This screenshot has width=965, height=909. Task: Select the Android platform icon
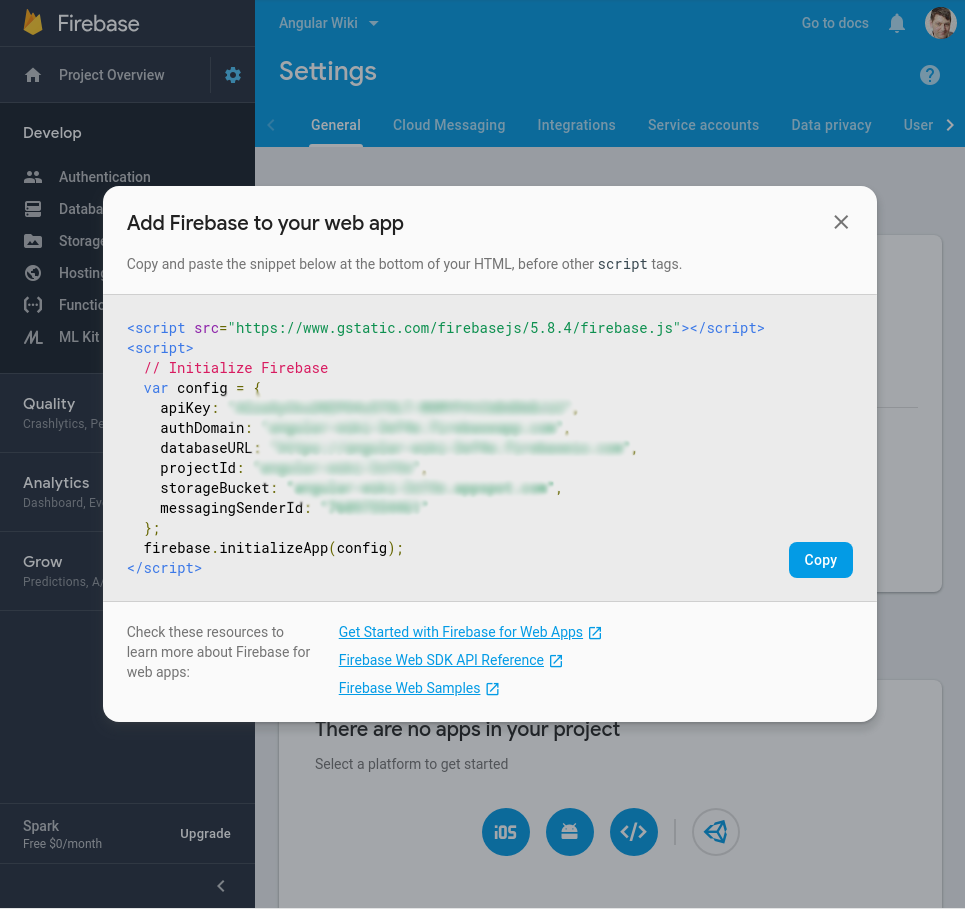tap(570, 832)
